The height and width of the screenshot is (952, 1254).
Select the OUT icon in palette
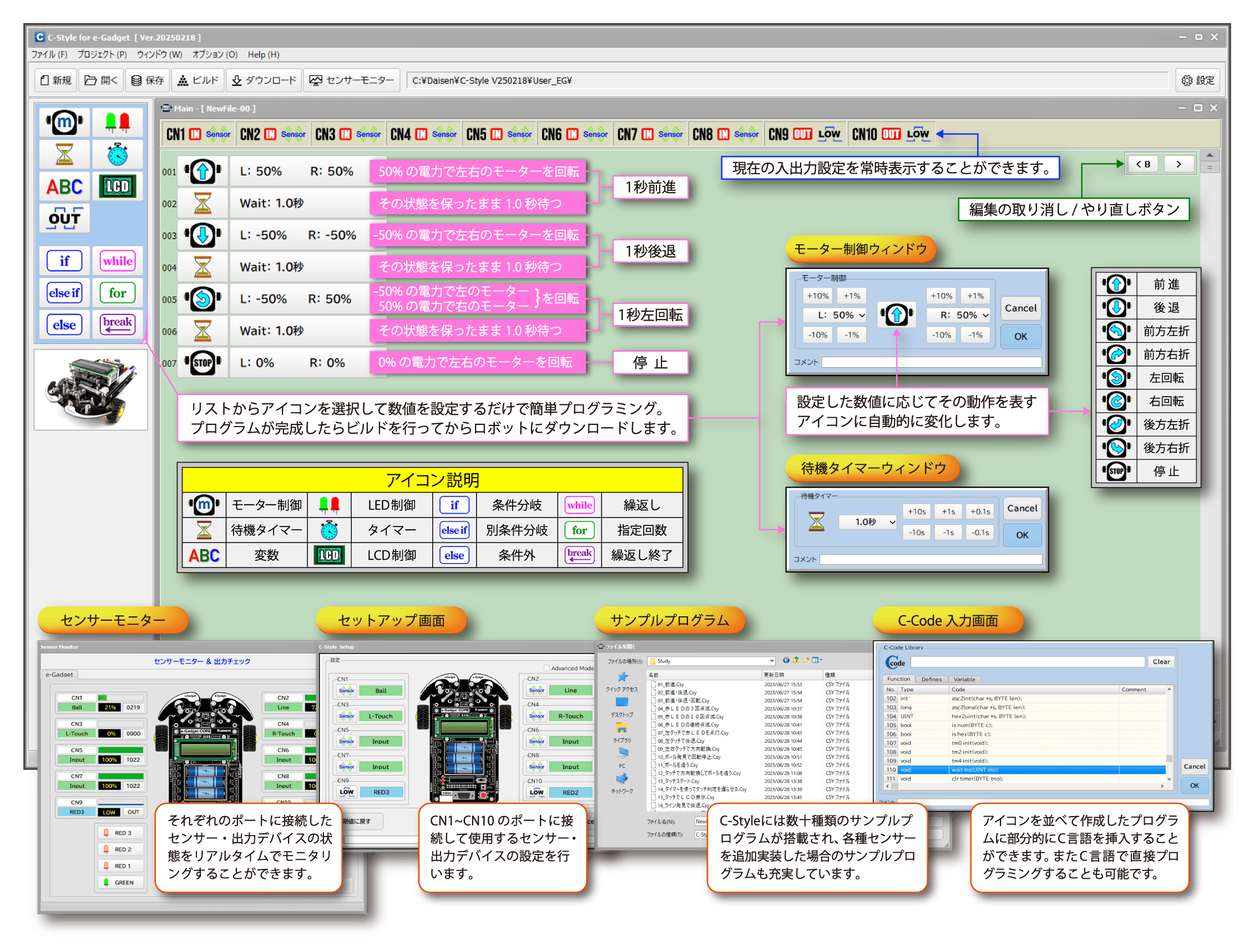pos(64,218)
